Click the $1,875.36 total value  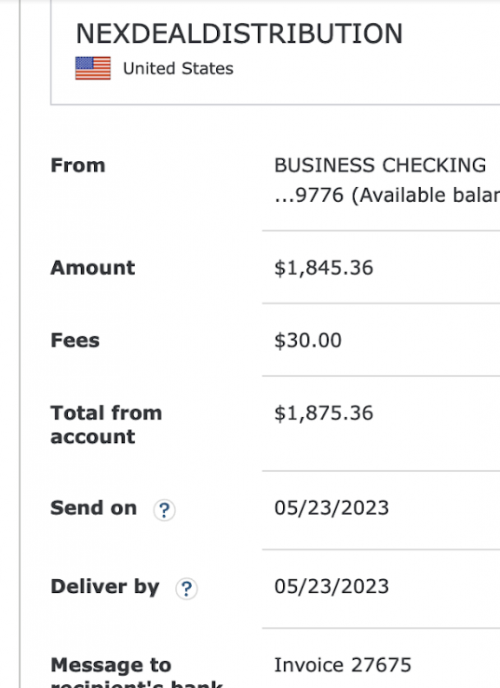(x=324, y=413)
